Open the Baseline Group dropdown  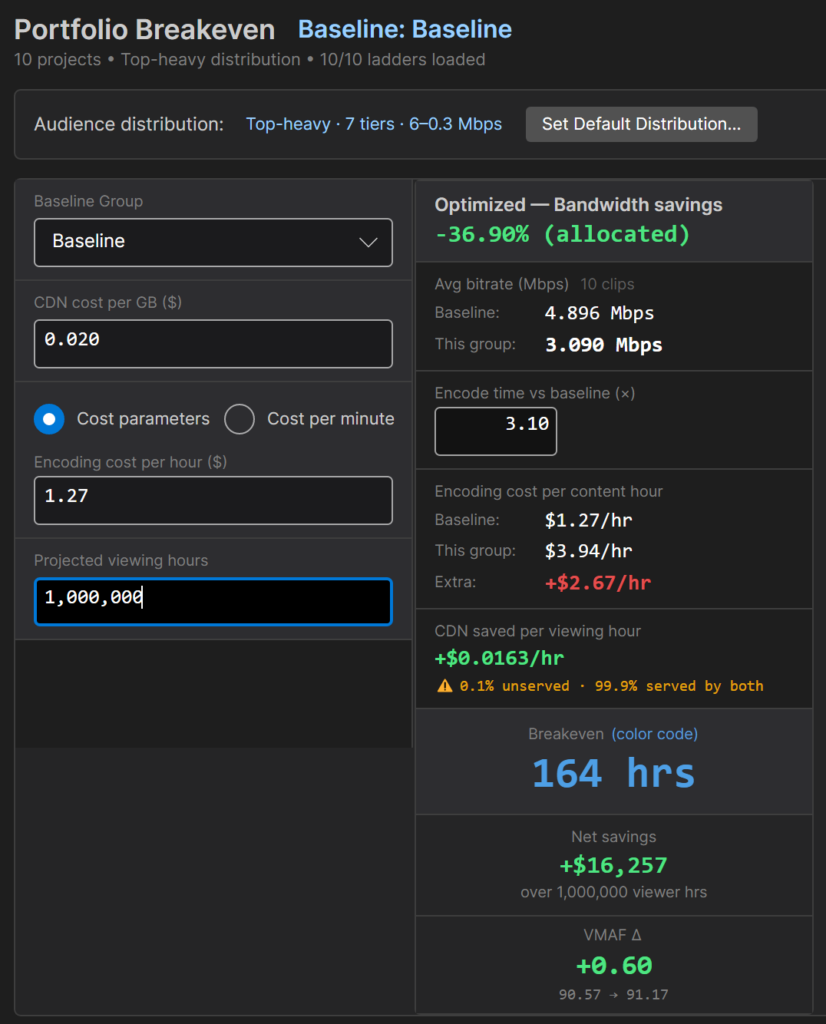point(213,242)
